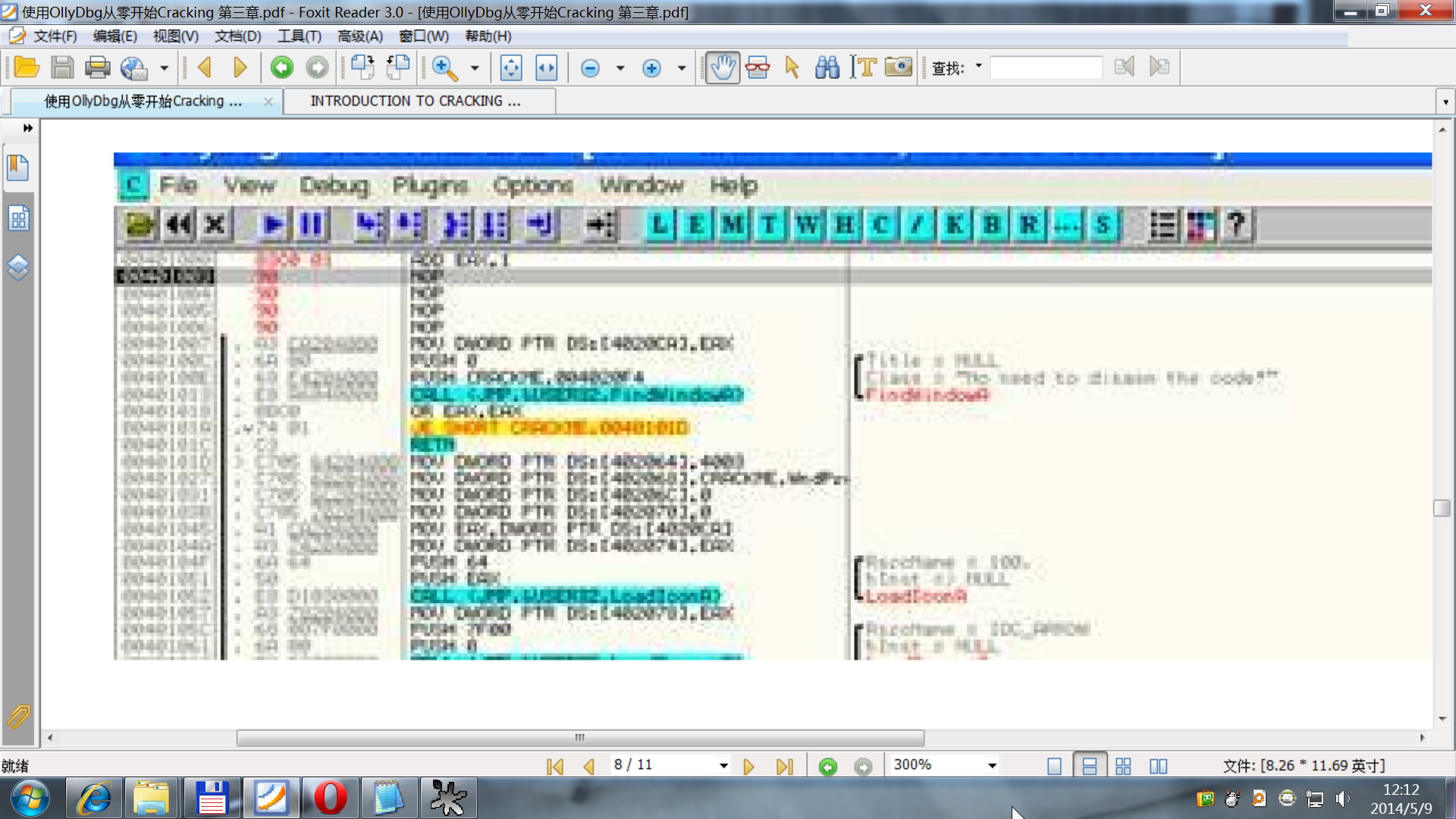The height and width of the screenshot is (819, 1456).
Task: Select the Hand tool
Action: 723,67
